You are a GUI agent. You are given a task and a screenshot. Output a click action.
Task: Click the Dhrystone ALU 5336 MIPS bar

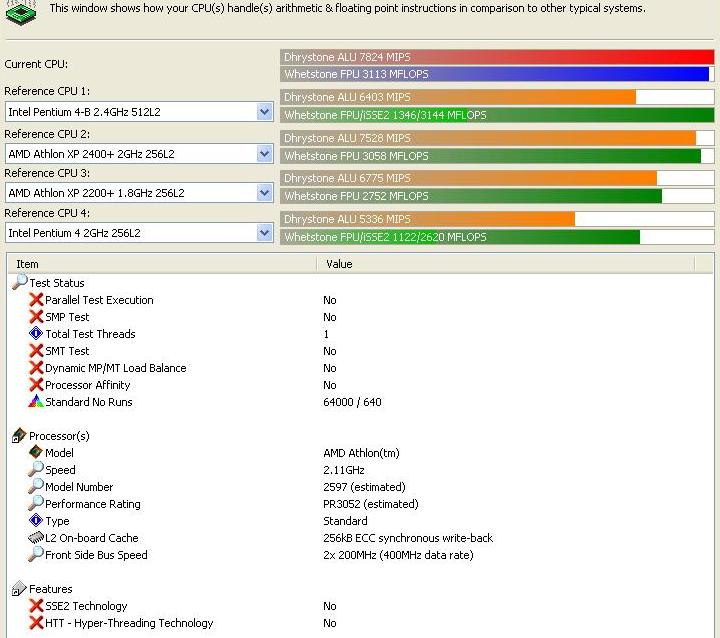pos(497,219)
